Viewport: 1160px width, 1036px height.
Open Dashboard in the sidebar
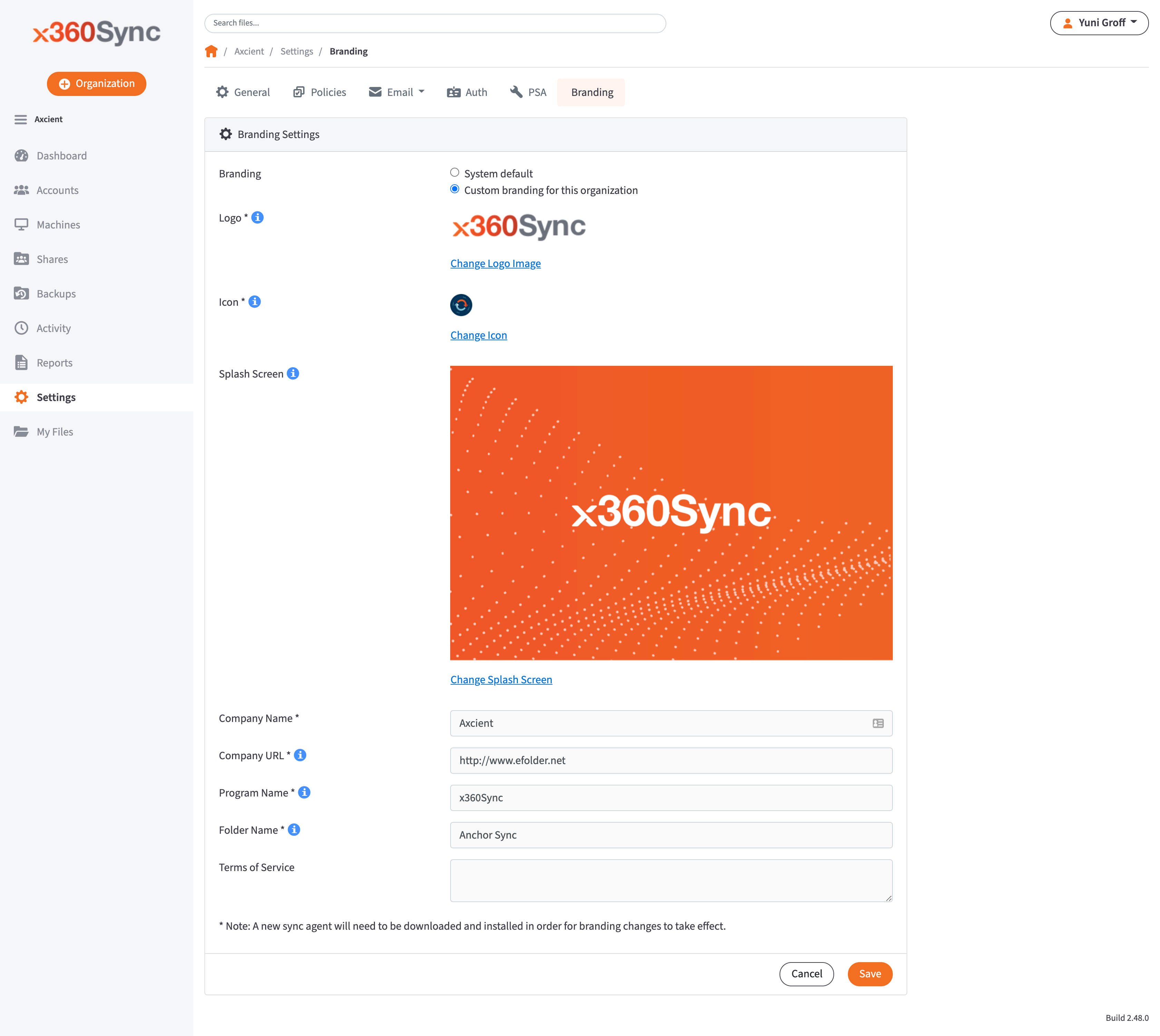61,156
